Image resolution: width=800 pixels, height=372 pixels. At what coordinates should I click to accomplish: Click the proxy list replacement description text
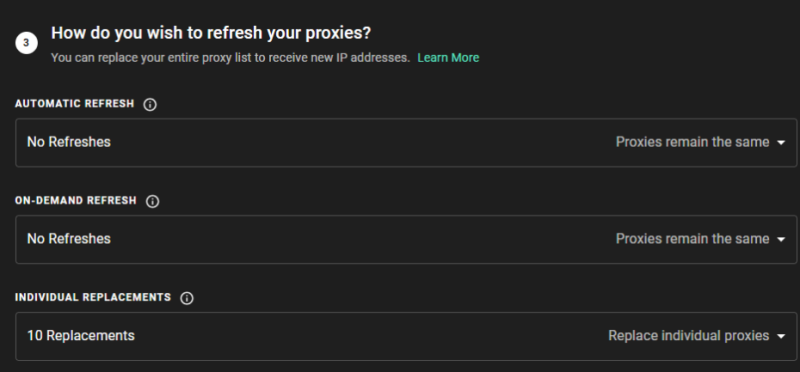231,58
